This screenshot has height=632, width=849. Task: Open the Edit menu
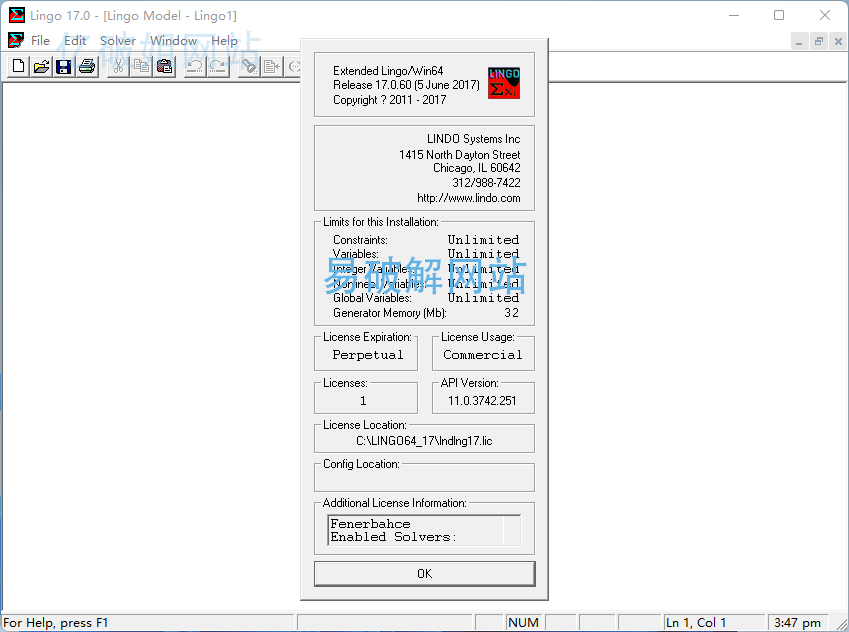tap(75, 41)
